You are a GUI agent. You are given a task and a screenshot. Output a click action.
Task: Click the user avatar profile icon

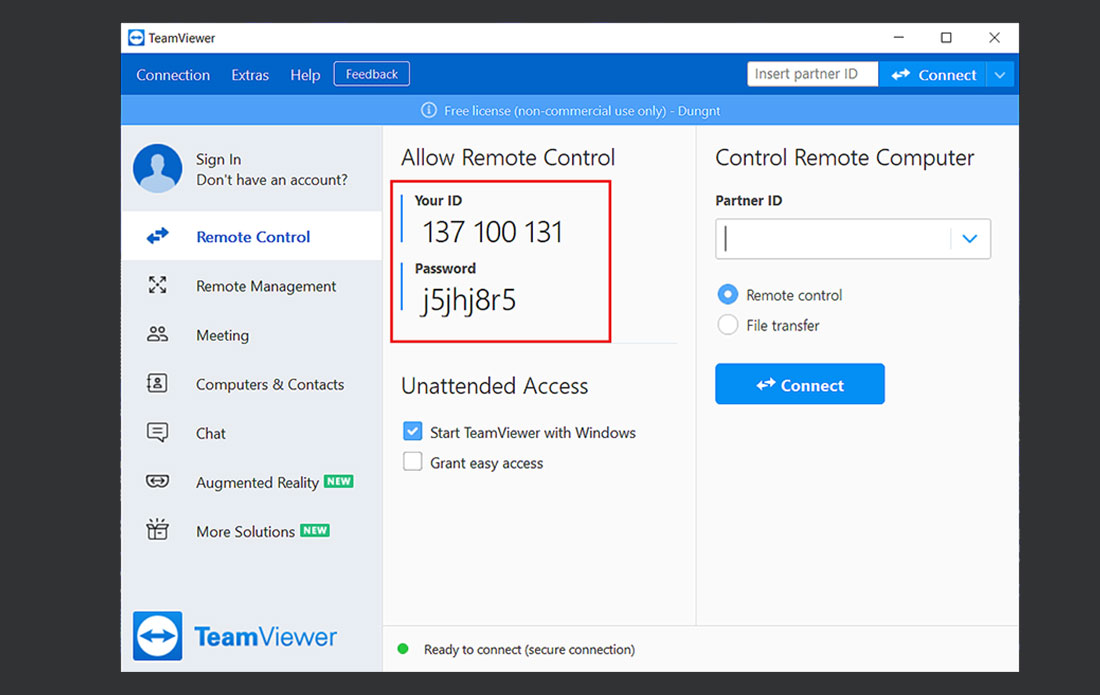(x=157, y=168)
